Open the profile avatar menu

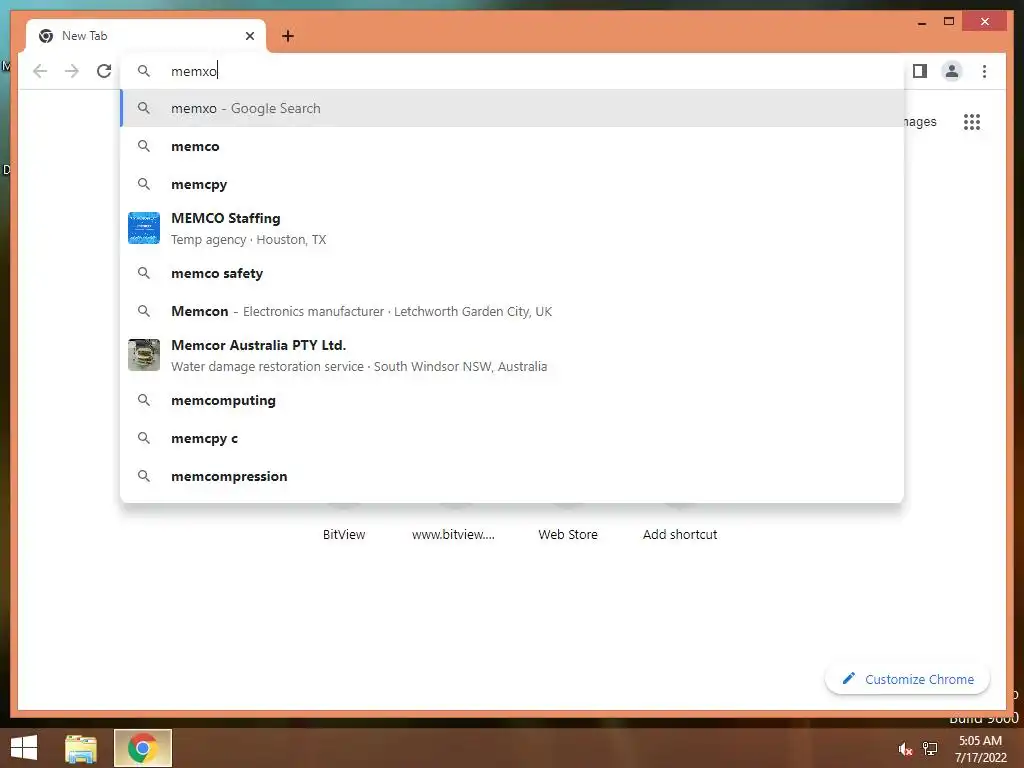[952, 71]
